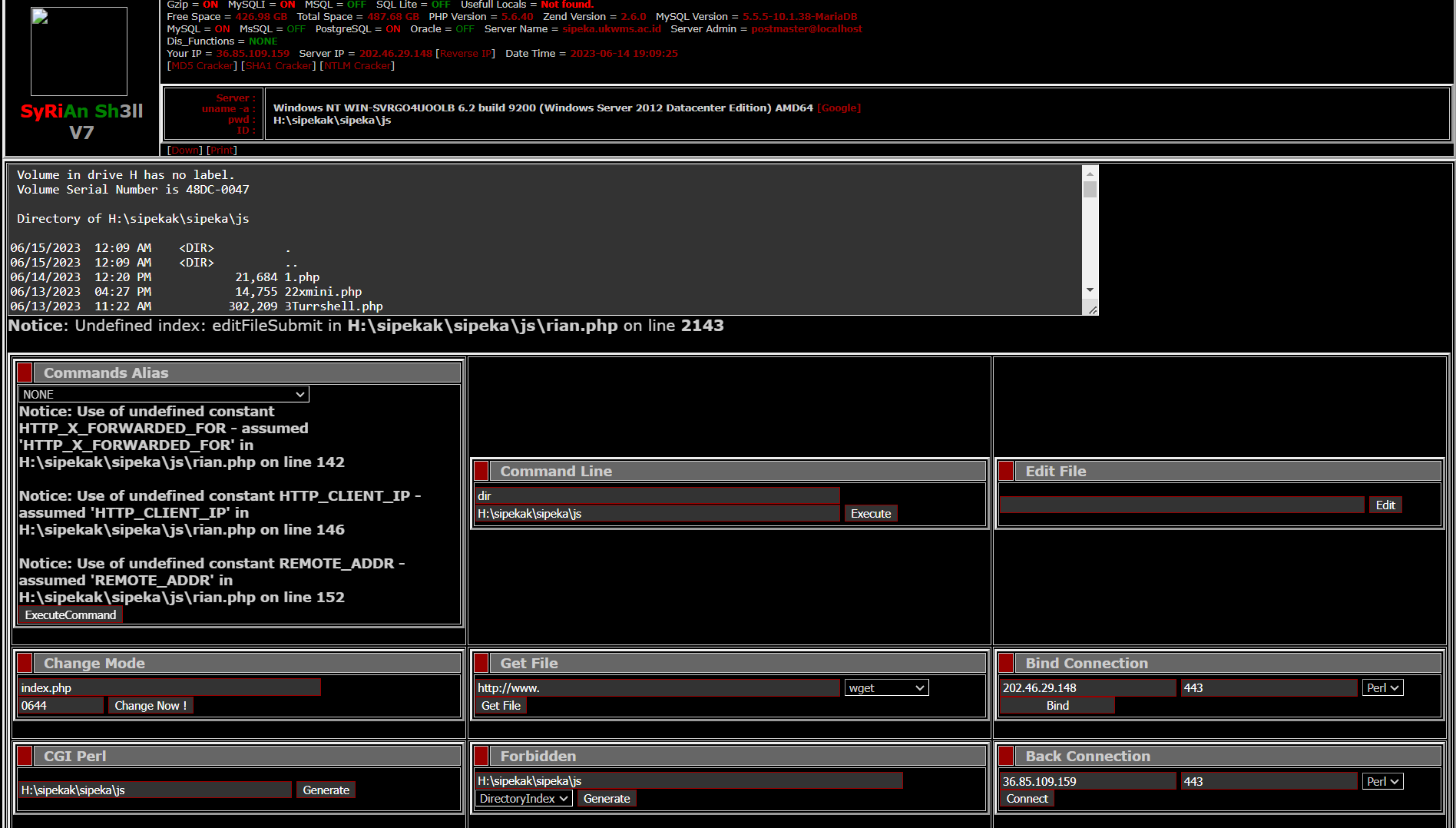Focus the Edit File path input
This screenshot has height=828, width=1456.
pos(1183,505)
